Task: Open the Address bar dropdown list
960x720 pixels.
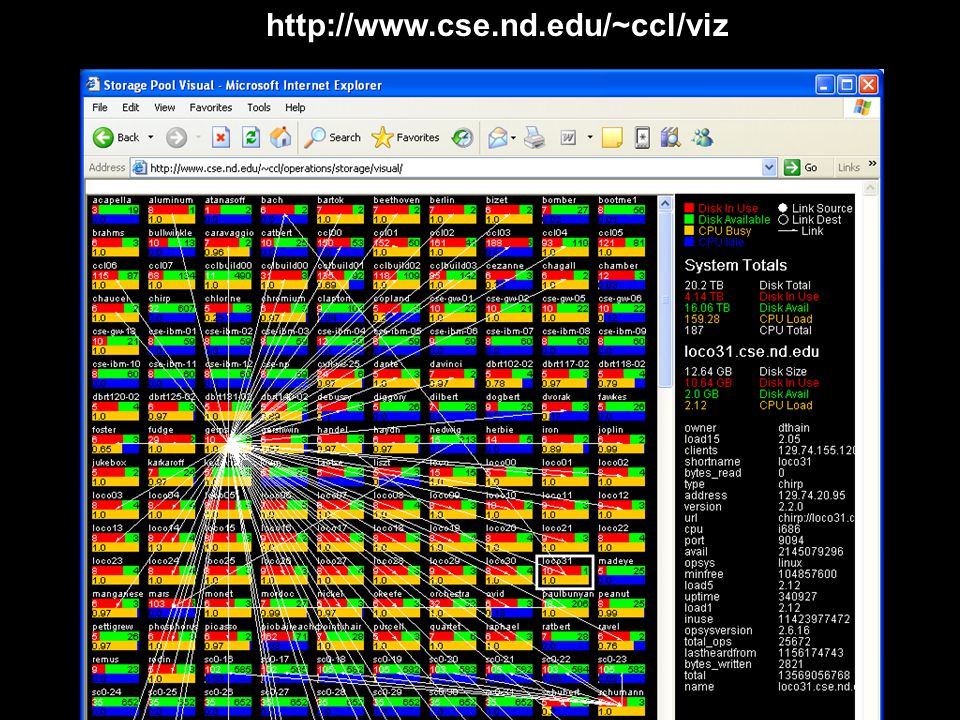Action: point(769,167)
